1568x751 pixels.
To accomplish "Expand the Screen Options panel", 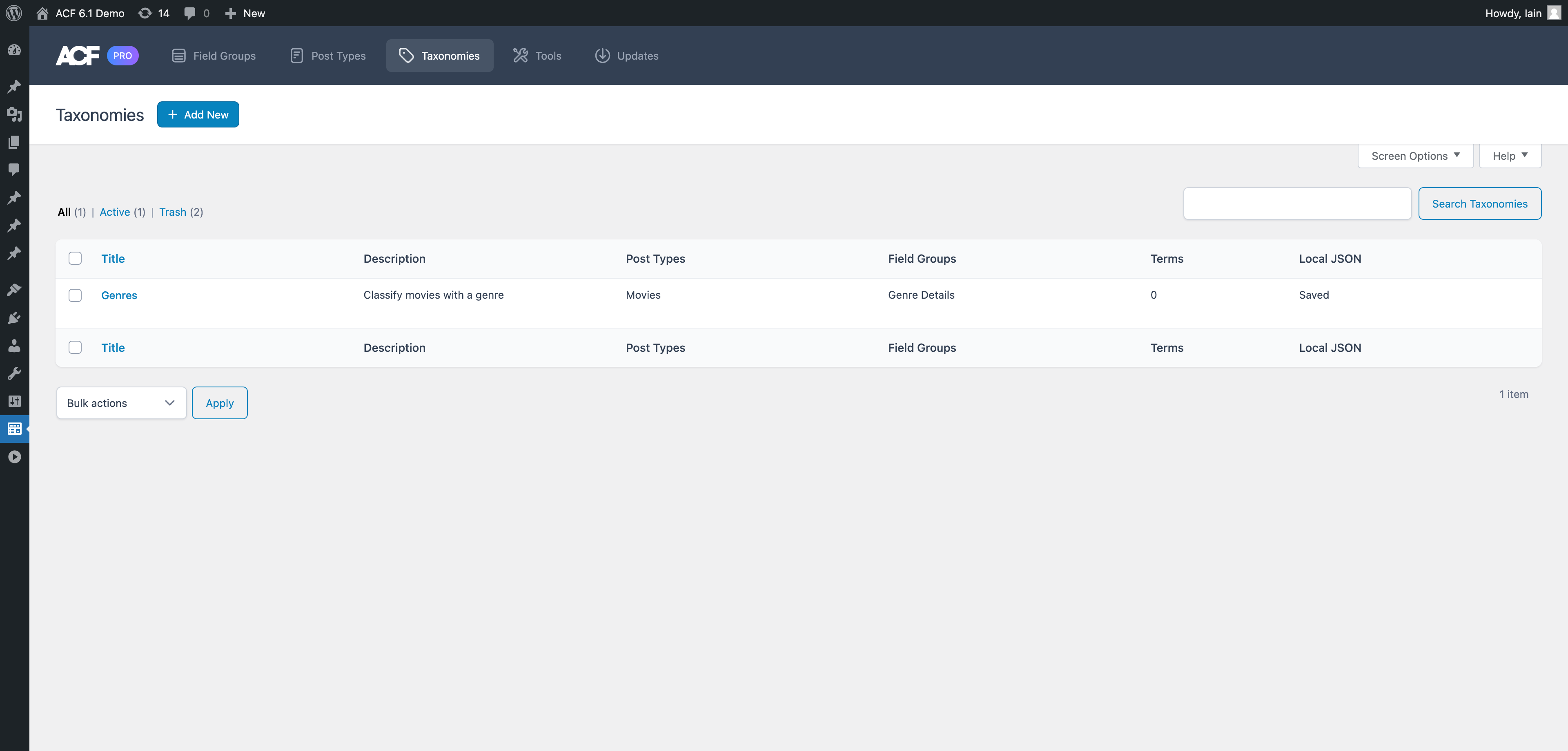I will coord(1414,156).
